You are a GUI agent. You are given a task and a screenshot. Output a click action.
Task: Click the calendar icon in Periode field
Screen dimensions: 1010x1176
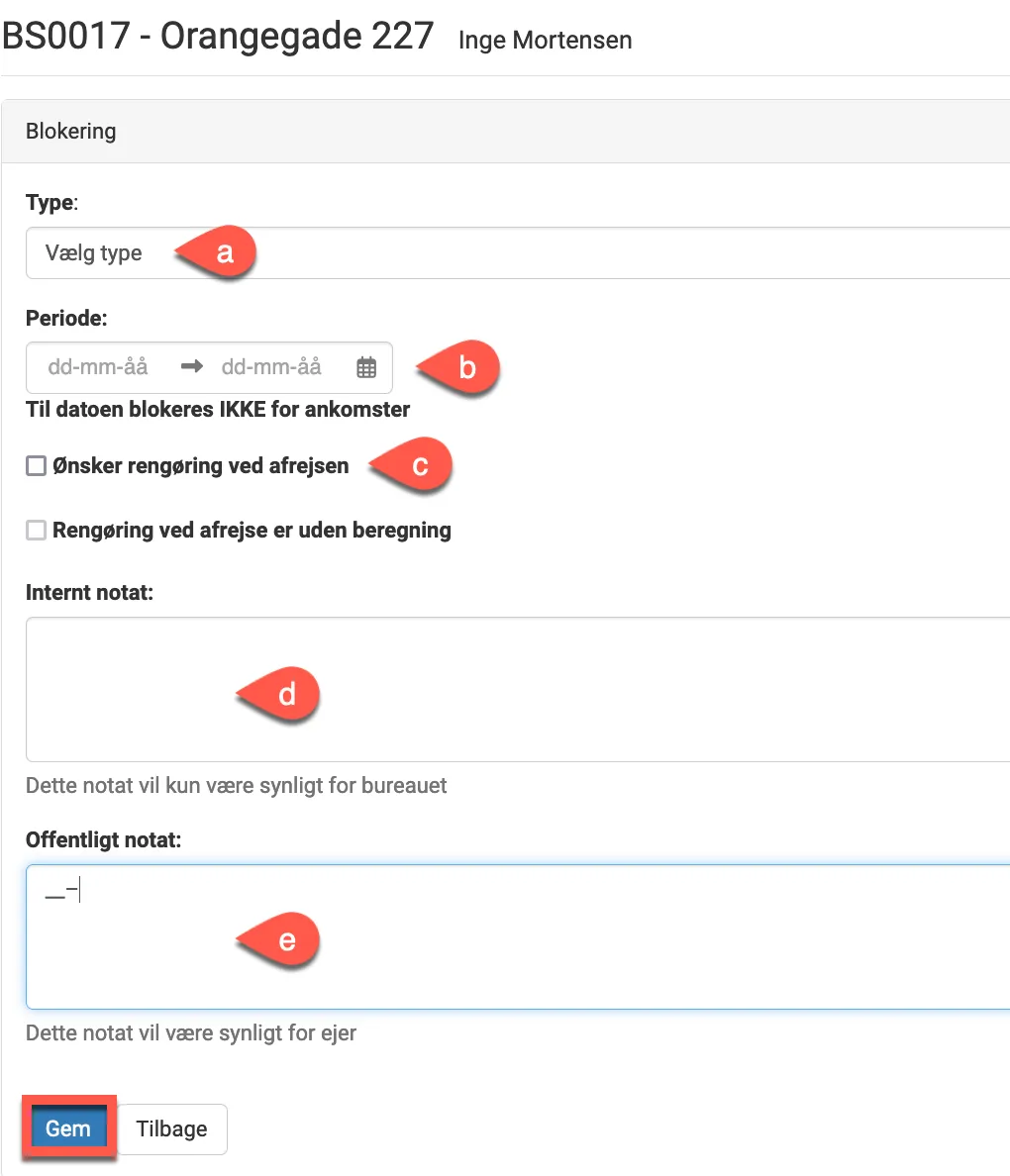coord(366,367)
